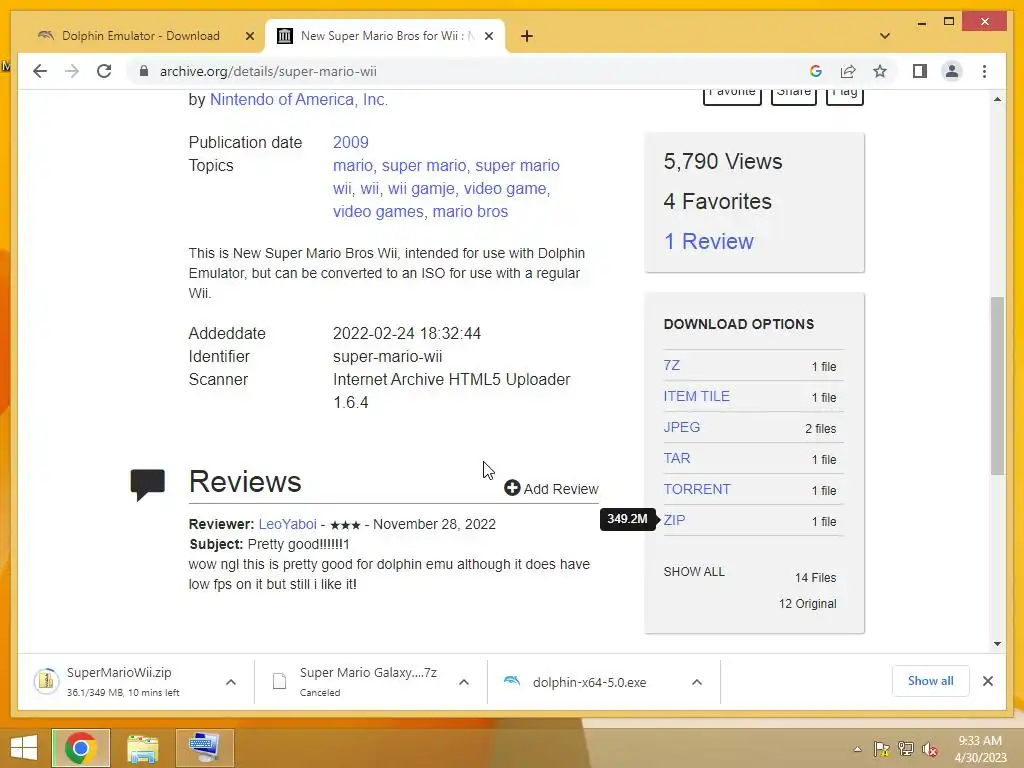The image size is (1024, 768).
Task: Open the 'video game' topic link
Action: point(505,188)
